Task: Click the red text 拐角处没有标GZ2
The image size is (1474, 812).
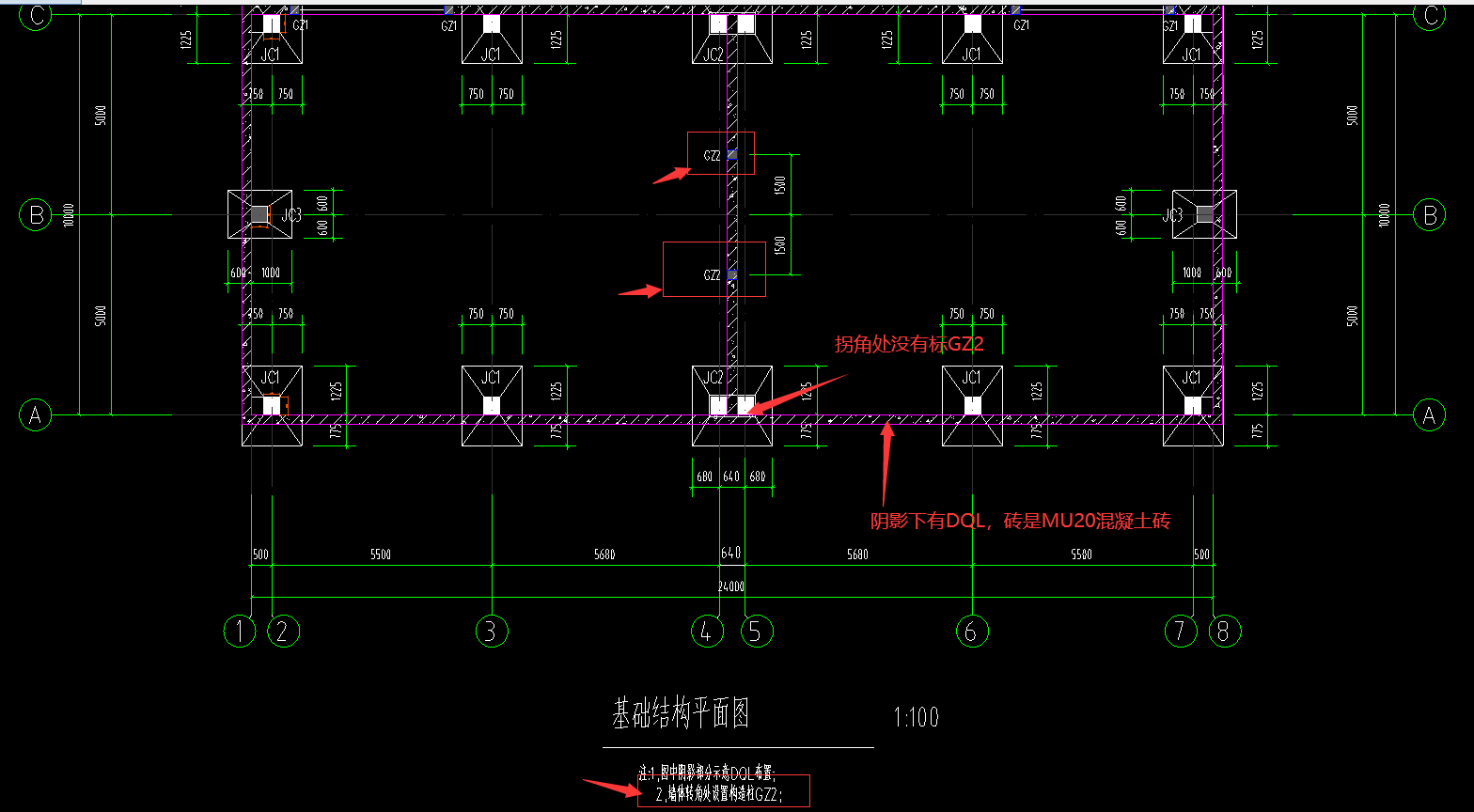Action: 909,345
